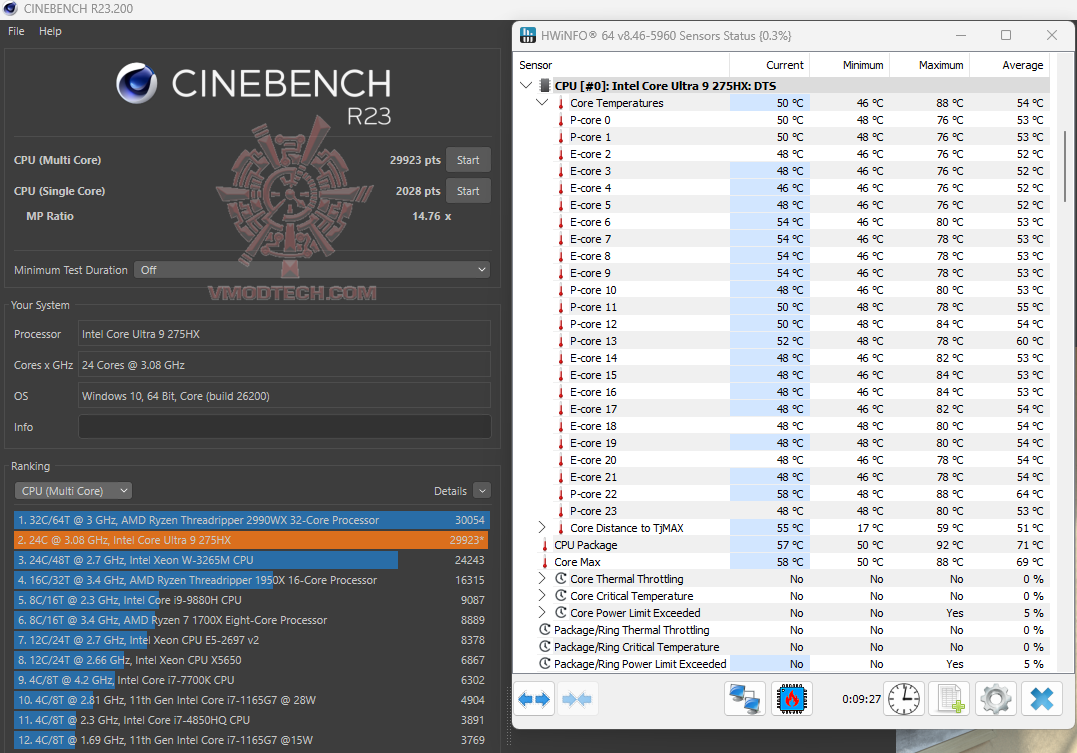Viewport: 1077px width, 753px height.
Task: Click Cinebench app icon in title bar
Action: tap(10, 9)
